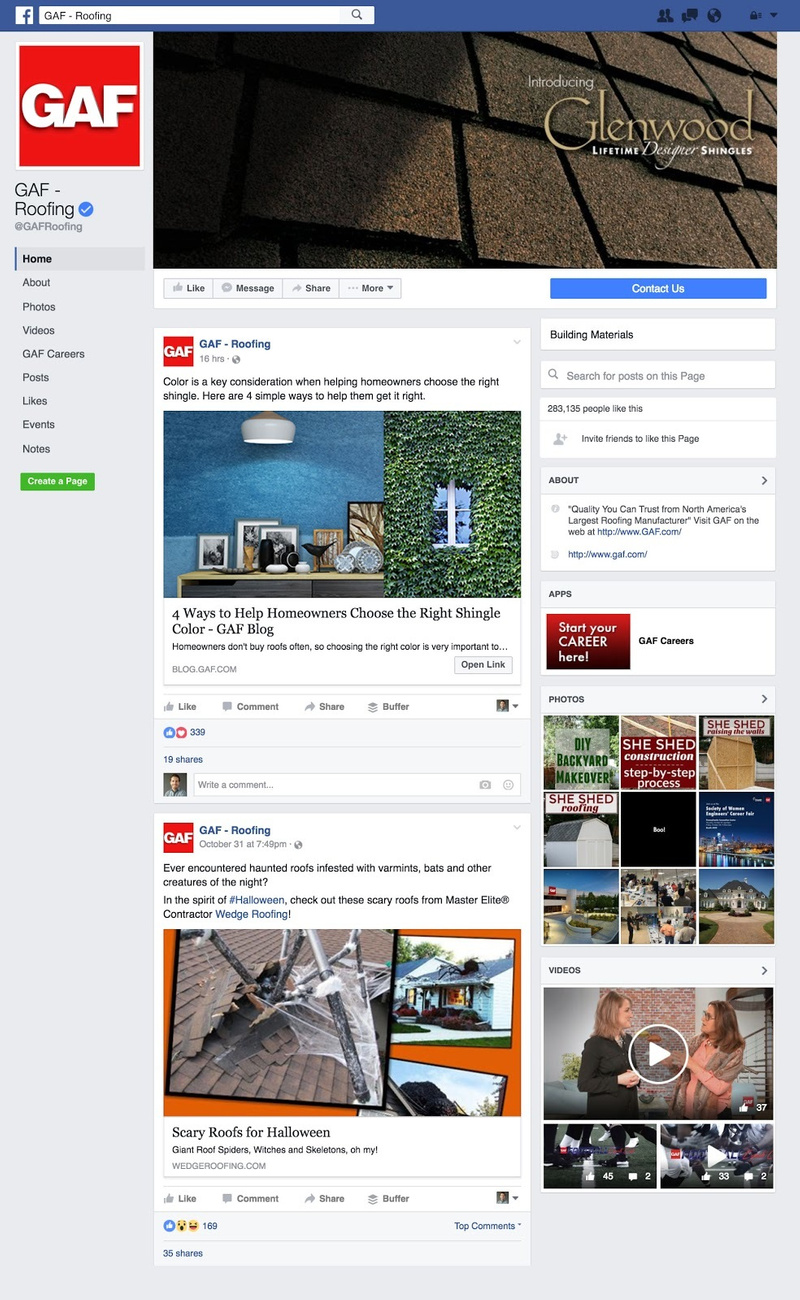The width and height of the screenshot is (800, 1300).
Task: Open the profile selector on the Halloween post
Action: pos(508,1198)
